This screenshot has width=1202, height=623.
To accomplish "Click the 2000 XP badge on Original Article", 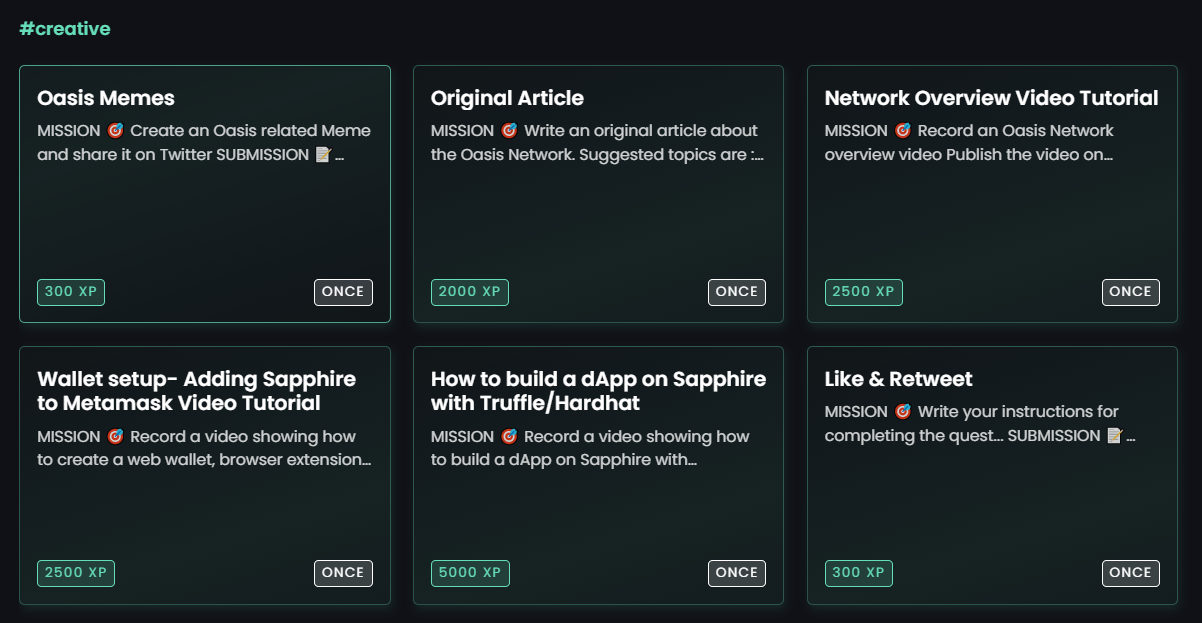I will coord(470,292).
